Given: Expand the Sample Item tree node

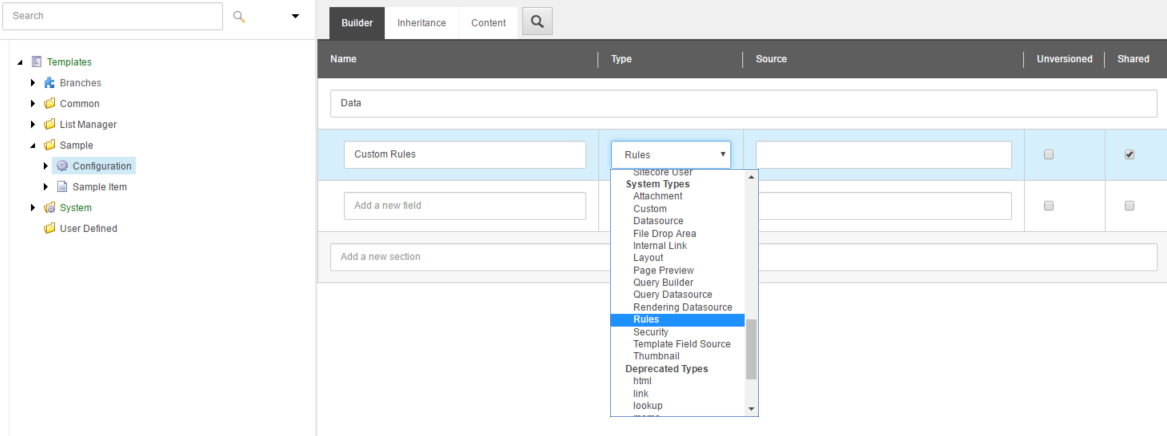Looking at the screenshot, I should click(46, 187).
